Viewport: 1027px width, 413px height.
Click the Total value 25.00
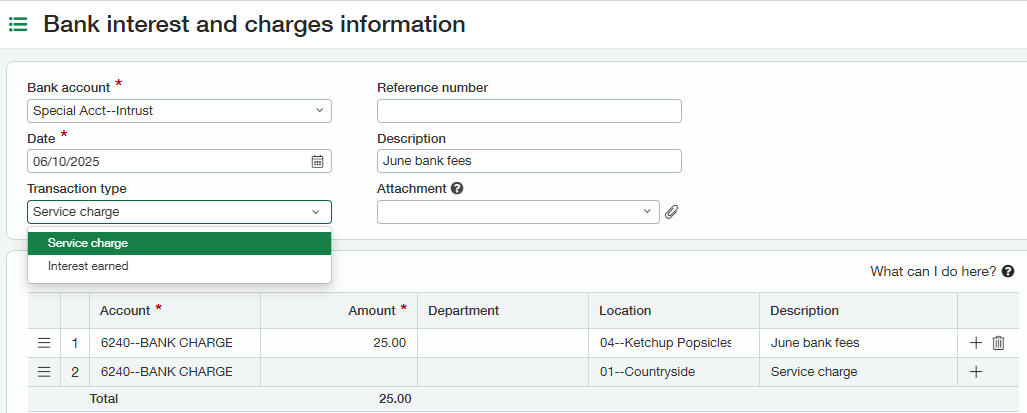click(x=395, y=399)
